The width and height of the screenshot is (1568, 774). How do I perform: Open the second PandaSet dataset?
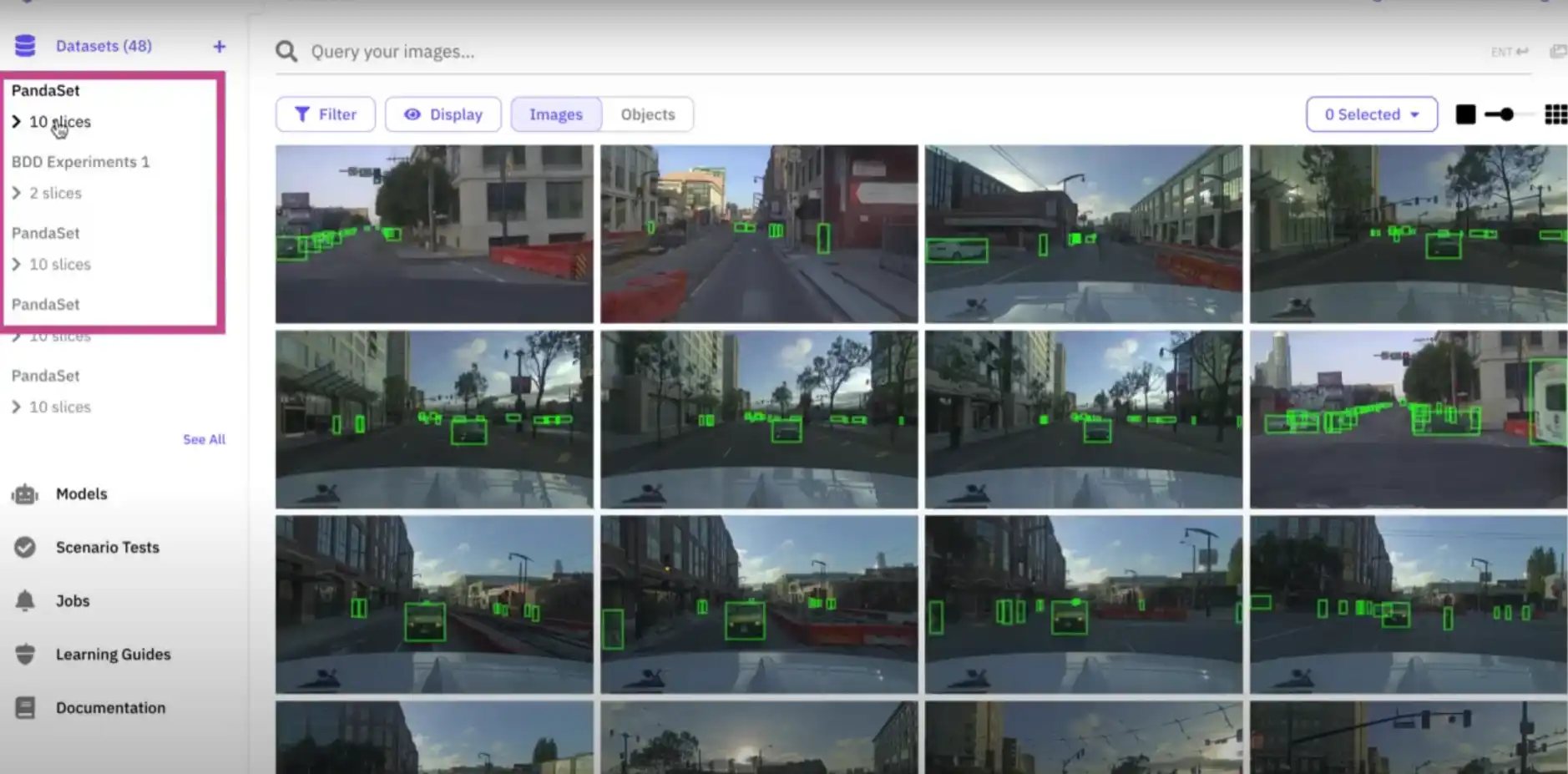[x=46, y=233]
